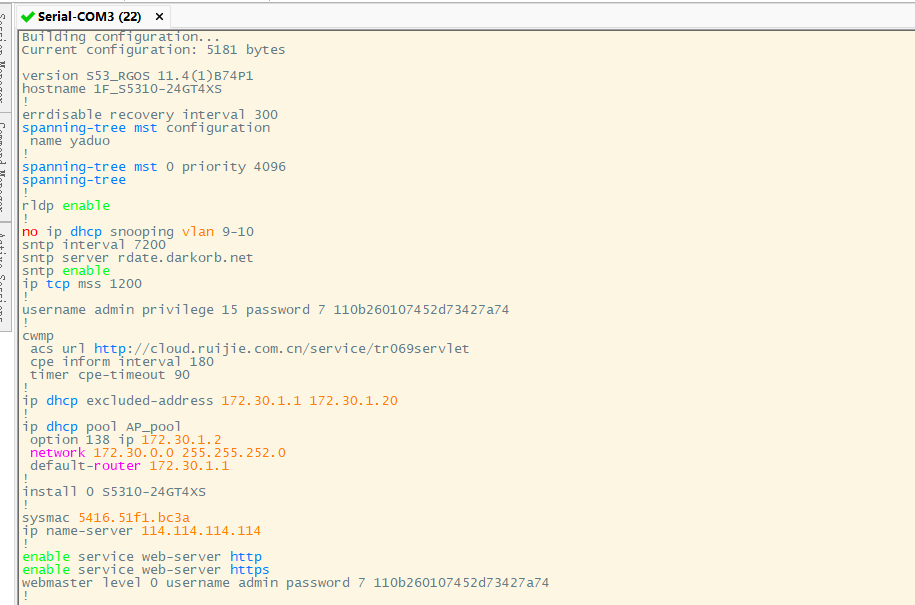Click the 'install 0 S5310-24GT4XS' line
Screen dimensions: 915x605
click(114, 492)
